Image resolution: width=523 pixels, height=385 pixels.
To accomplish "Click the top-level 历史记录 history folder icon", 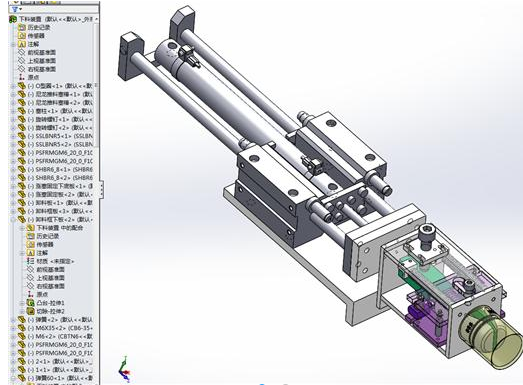I will 22,27.
